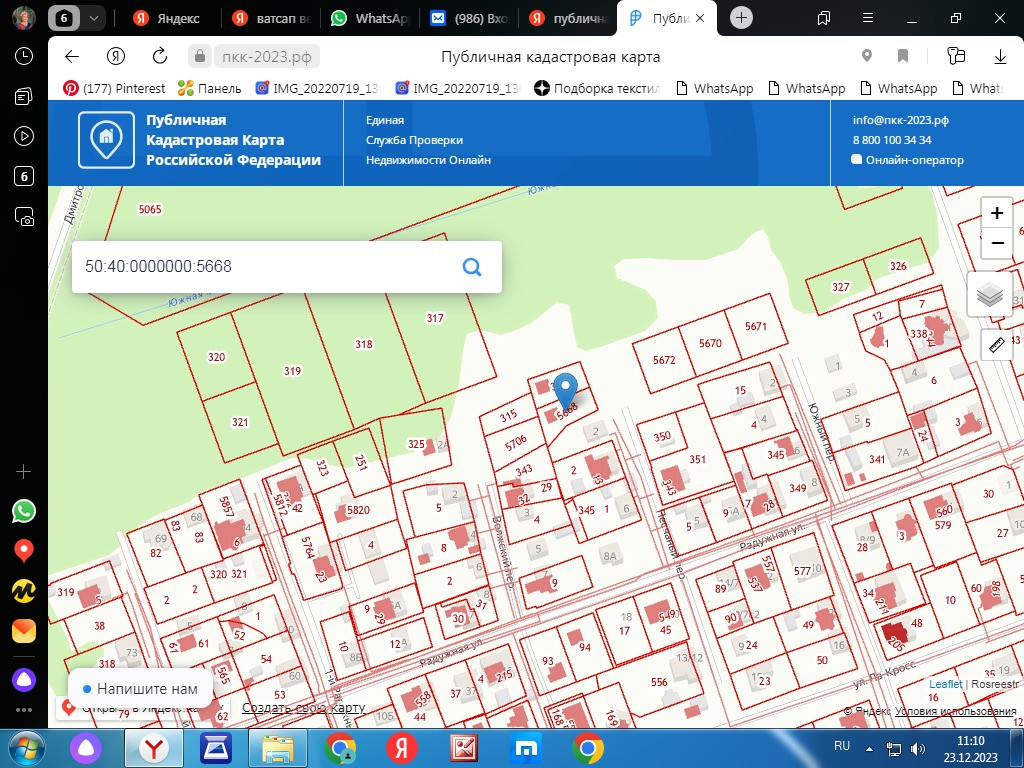Go back with the browser back arrow
This screenshot has width=1024, height=768.
pyautogui.click(x=72, y=56)
